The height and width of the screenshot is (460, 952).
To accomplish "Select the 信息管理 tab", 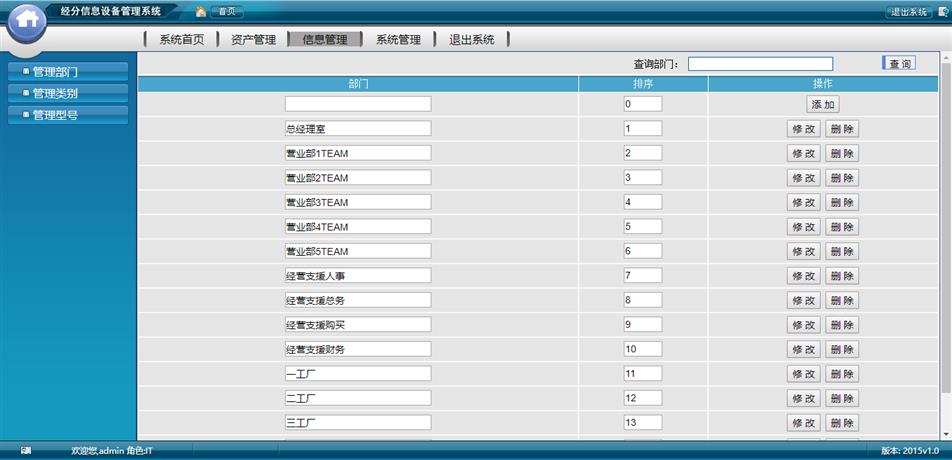I will coord(325,40).
